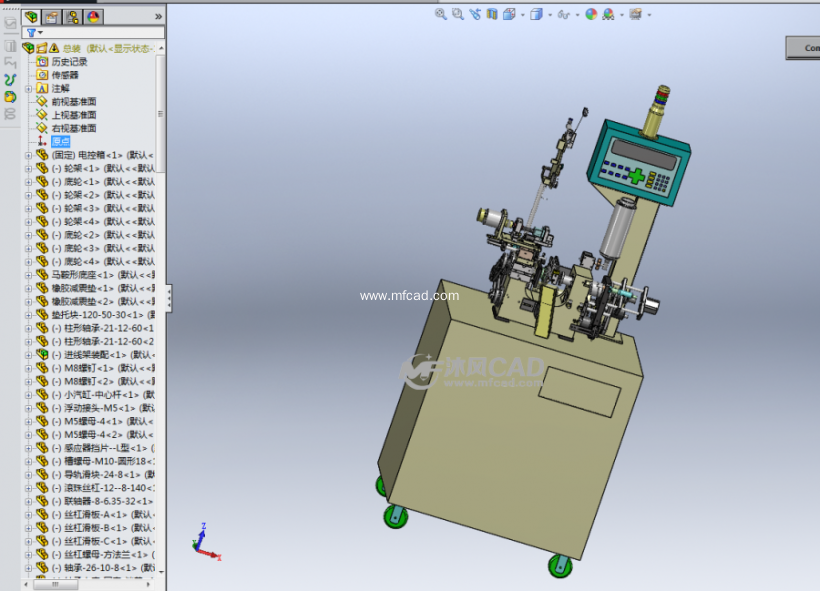This screenshot has height=591, width=820.
Task: Click the 导轨滑块-24-8<1> part icon
Action: 42,474
